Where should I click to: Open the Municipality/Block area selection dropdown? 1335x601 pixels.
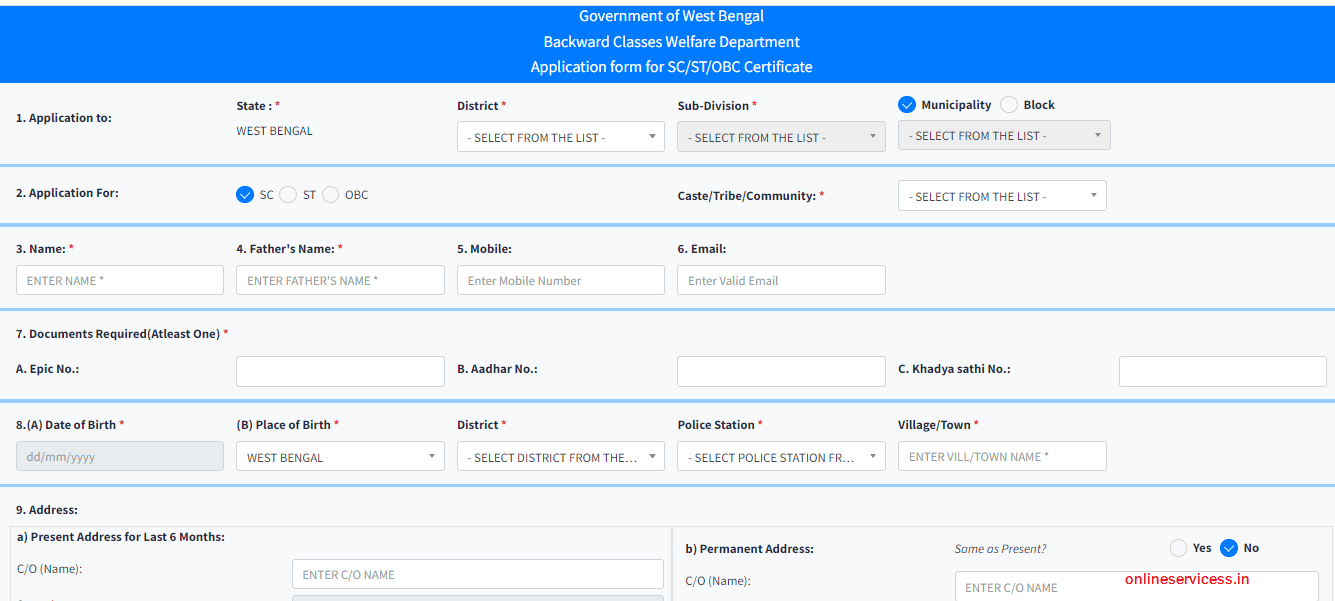click(x=1003, y=134)
